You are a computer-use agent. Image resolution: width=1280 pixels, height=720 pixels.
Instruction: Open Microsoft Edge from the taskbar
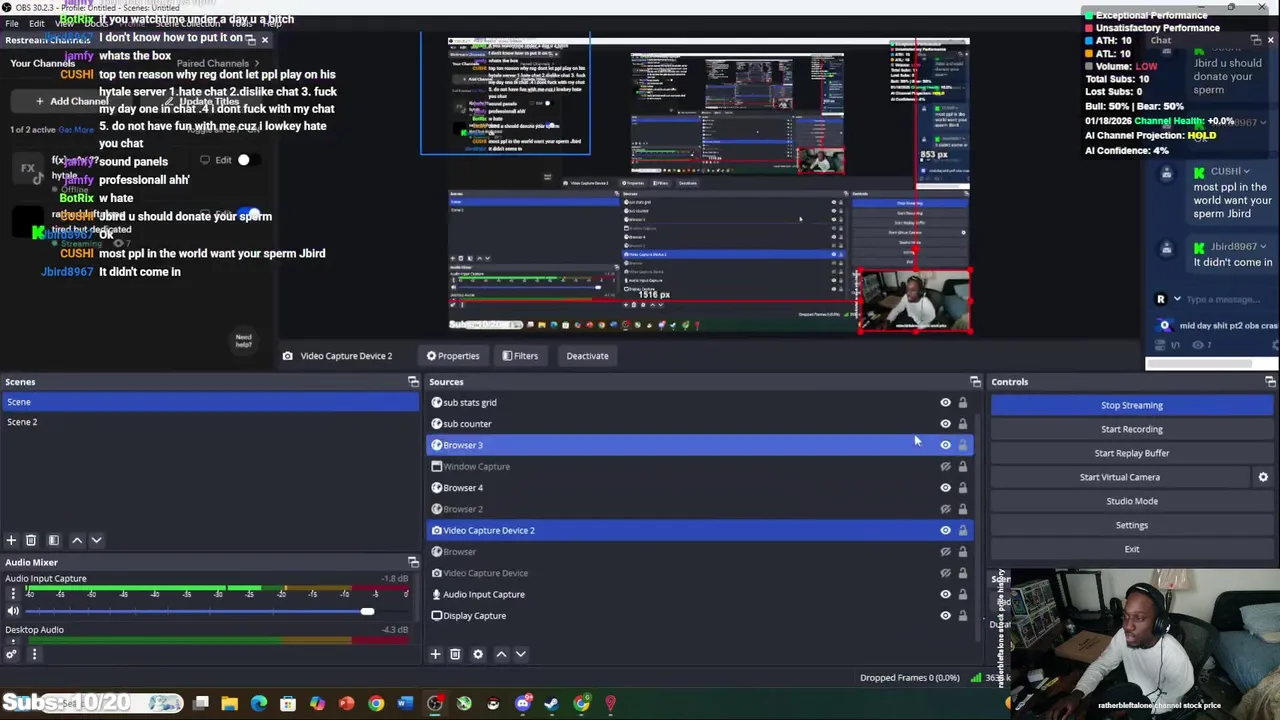pos(259,704)
